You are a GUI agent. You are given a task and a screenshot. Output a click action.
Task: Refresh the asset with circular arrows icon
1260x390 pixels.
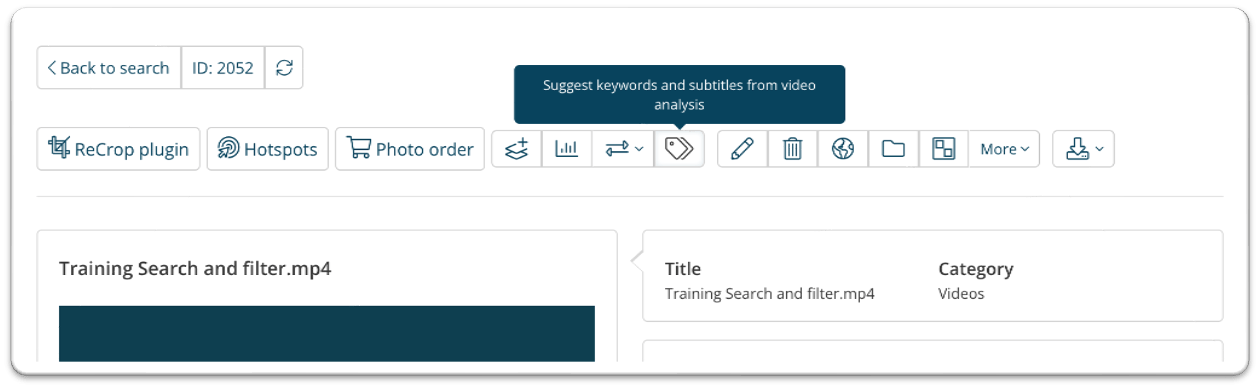[x=284, y=68]
